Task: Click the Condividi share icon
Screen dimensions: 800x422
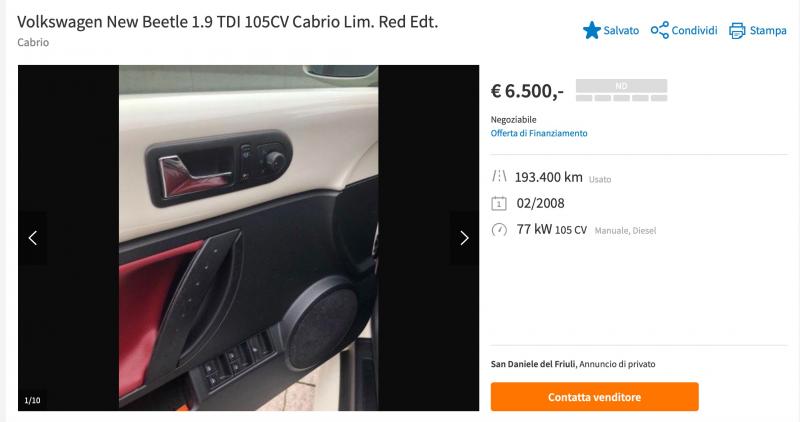Action: [659, 30]
